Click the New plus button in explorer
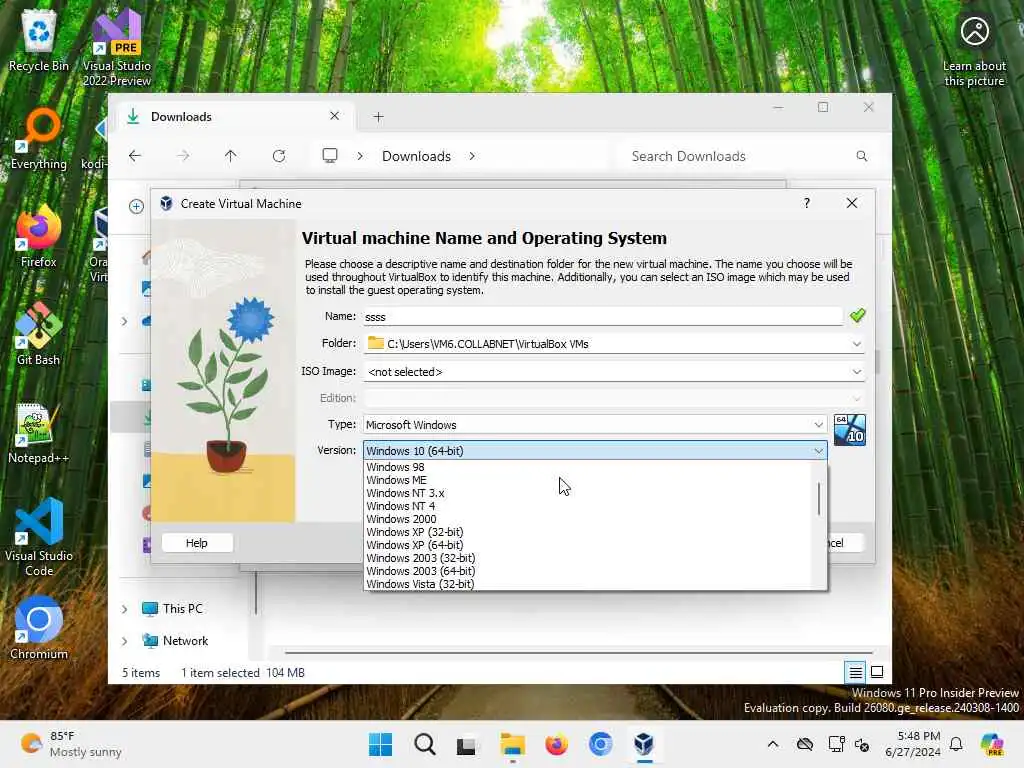Screen dimensions: 1024x768 pyautogui.click(x=136, y=206)
